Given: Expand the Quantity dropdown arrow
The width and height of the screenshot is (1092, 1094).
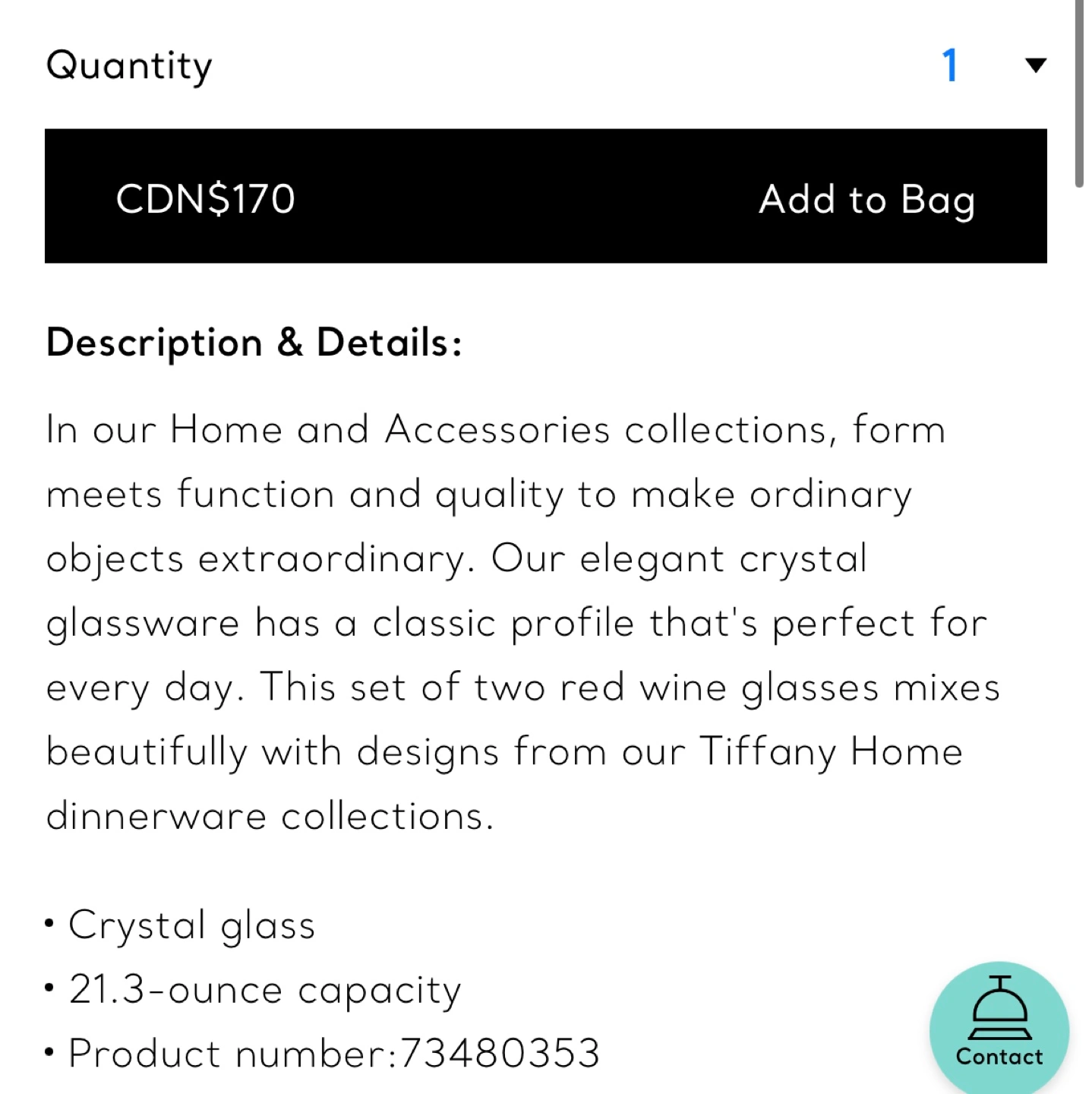Looking at the screenshot, I should (1035, 65).
